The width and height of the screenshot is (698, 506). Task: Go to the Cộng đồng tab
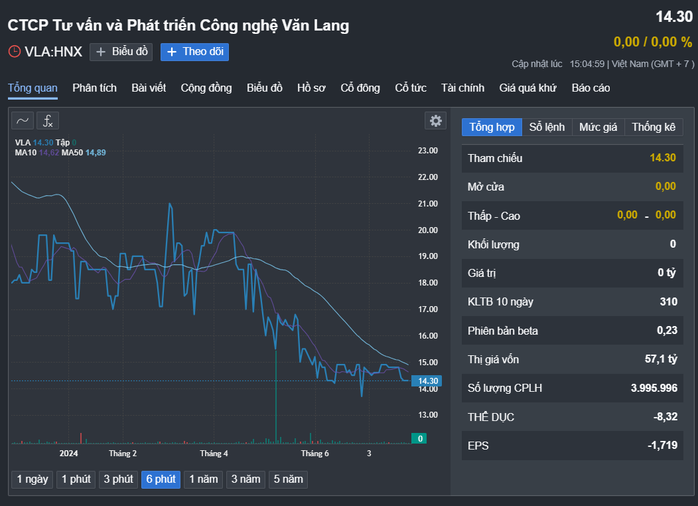206,88
